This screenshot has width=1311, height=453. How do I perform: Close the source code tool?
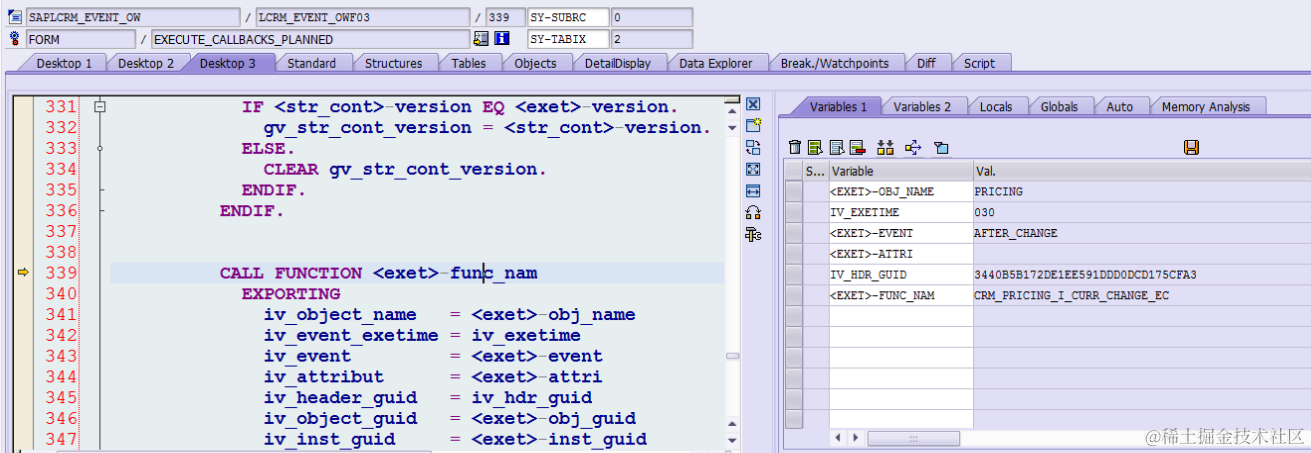pos(754,104)
